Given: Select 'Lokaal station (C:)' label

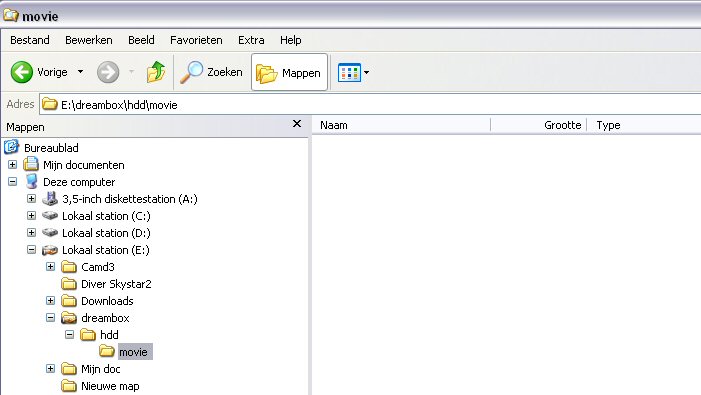Looking at the screenshot, I should click(x=106, y=216).
